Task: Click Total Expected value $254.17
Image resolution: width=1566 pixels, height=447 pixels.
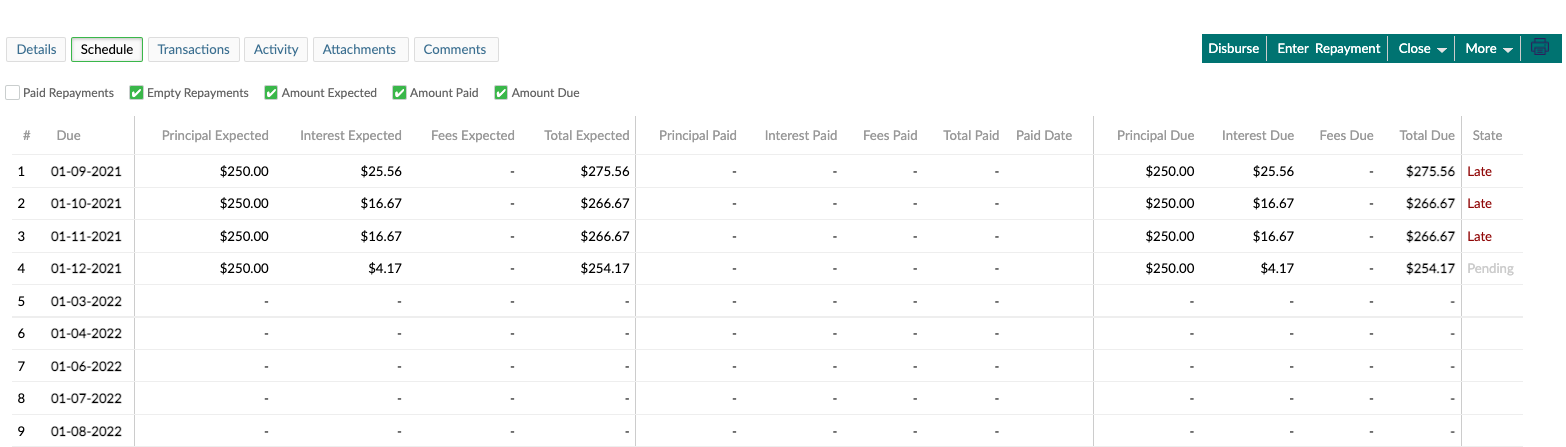Action: coord(605,268)
